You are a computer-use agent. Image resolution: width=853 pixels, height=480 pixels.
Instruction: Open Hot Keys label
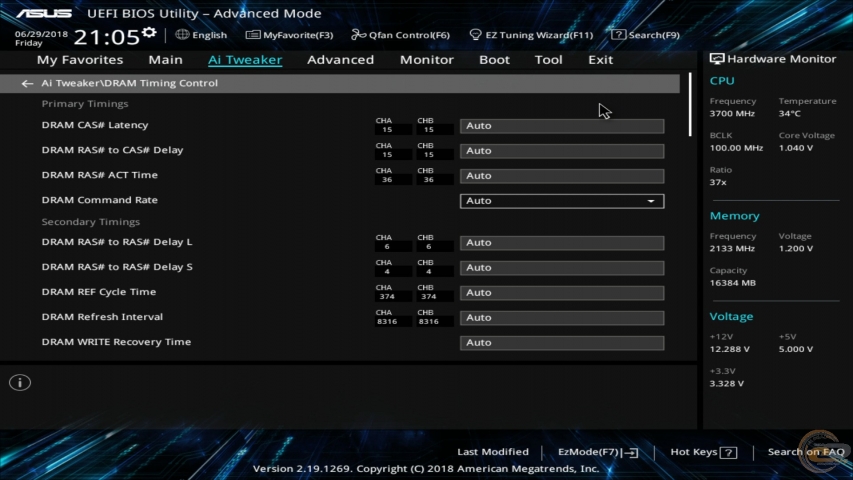click(694, 452)
